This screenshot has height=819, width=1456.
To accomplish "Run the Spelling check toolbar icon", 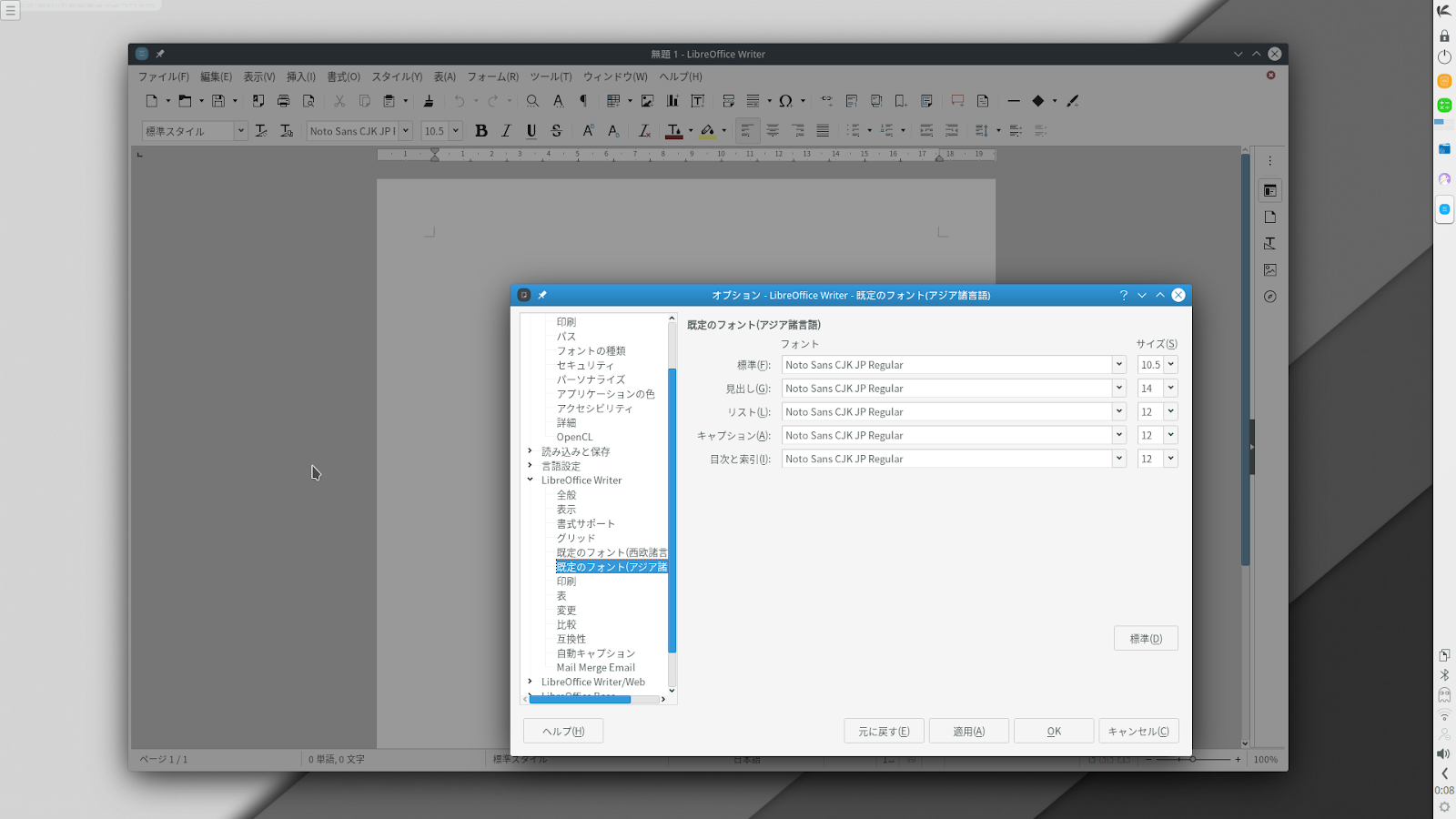I will 559,101.
